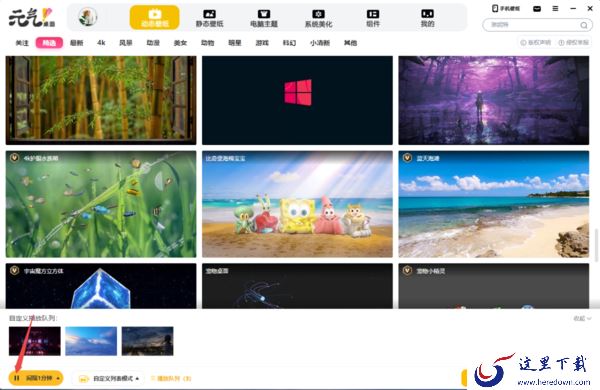The width and height of the screenshot is (600, 390).
Task: Select the dusk sky queue thumbnail
Action: click(x=148, y=341)
